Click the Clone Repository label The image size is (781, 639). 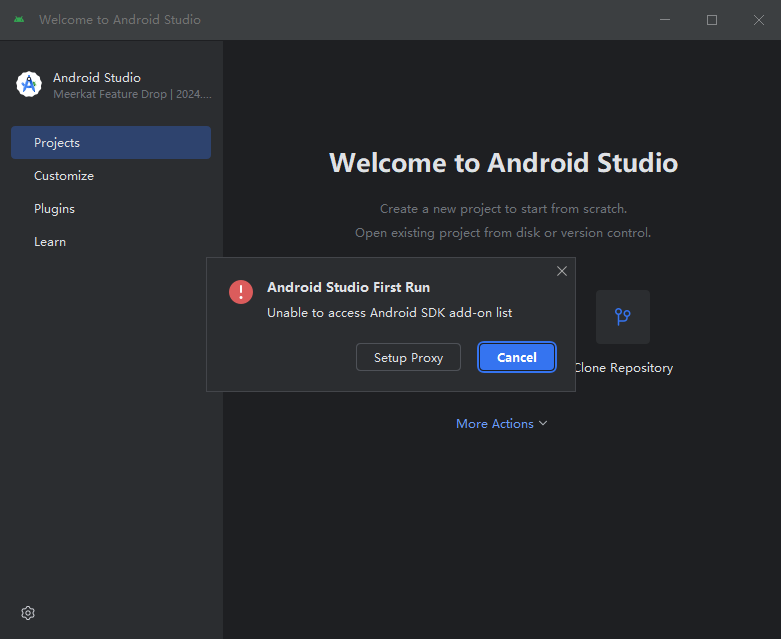(625, 368)
